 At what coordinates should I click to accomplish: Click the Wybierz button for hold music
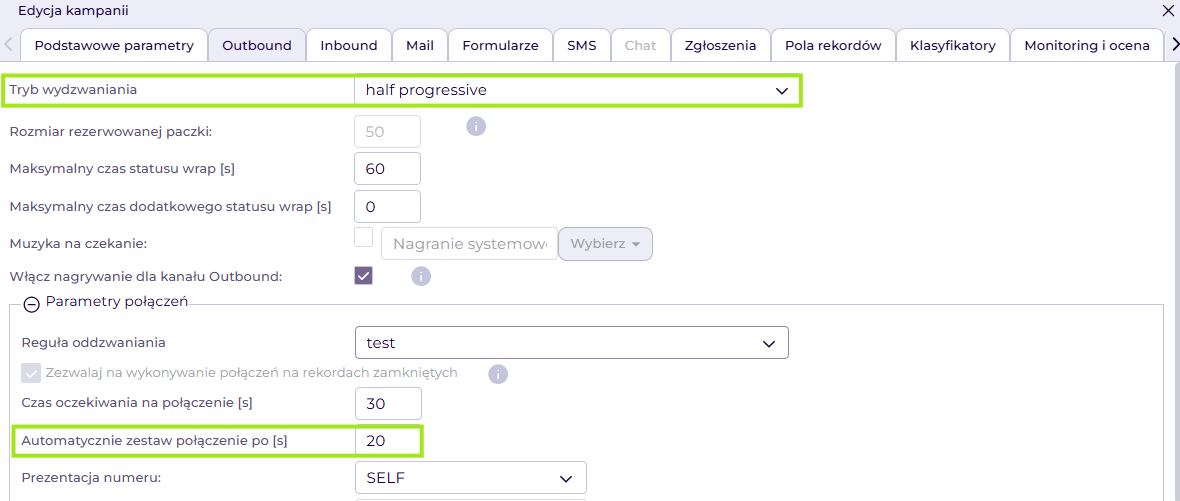[605, 245]
